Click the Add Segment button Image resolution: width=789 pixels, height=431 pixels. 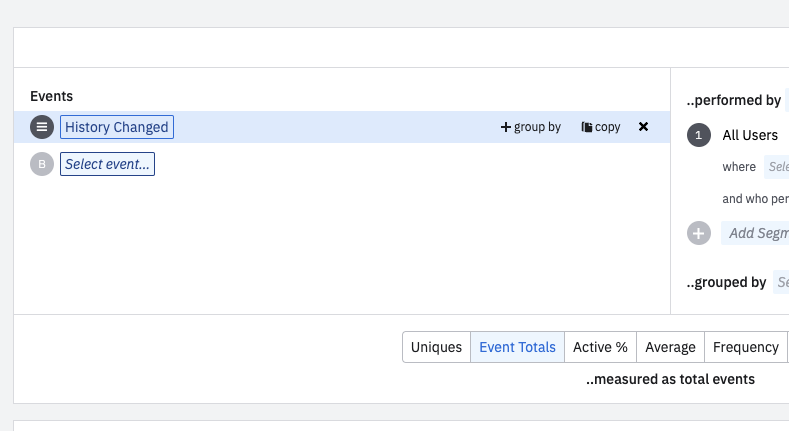pos(756,233)
